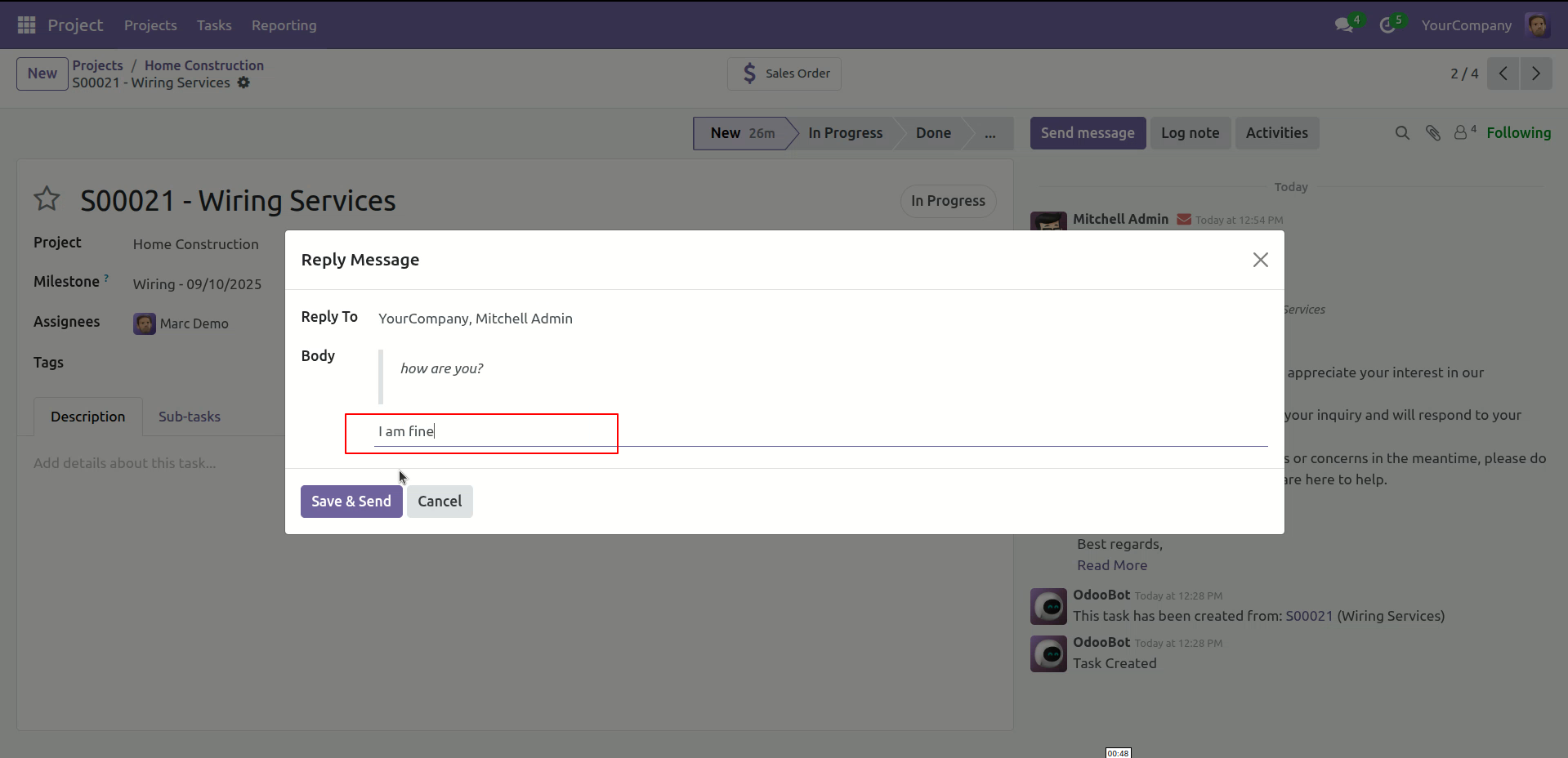Click Marc Demo's avatar in Assignees
Screen dimensions: 1568x758
[x=145, y=323]
